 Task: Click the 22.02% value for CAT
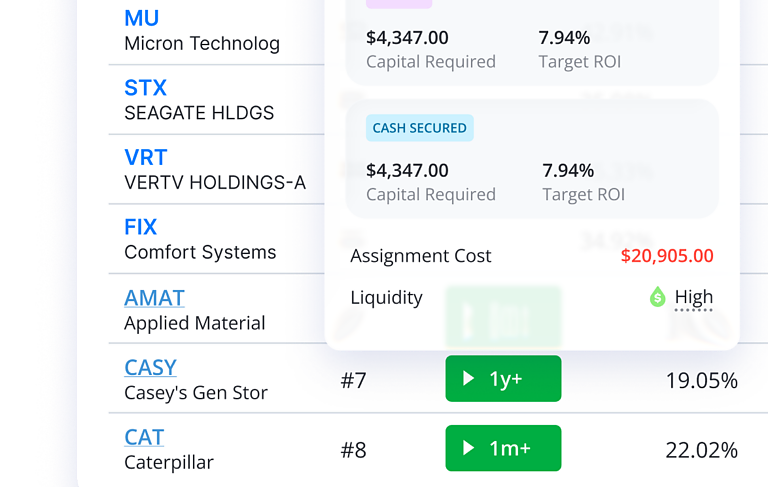tap(701, 450)
